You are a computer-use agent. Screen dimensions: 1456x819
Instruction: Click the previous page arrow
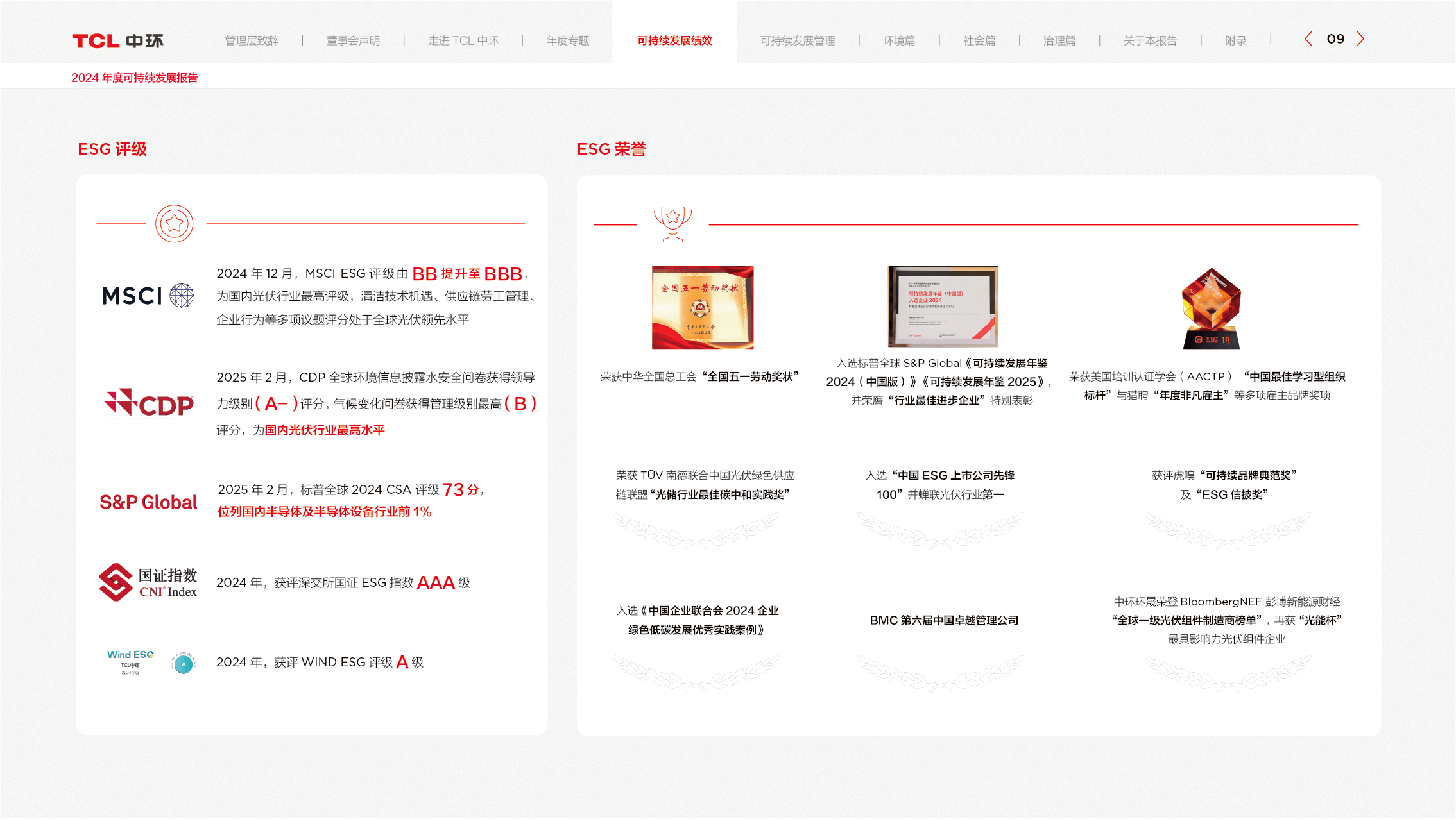coord(1308,39)
